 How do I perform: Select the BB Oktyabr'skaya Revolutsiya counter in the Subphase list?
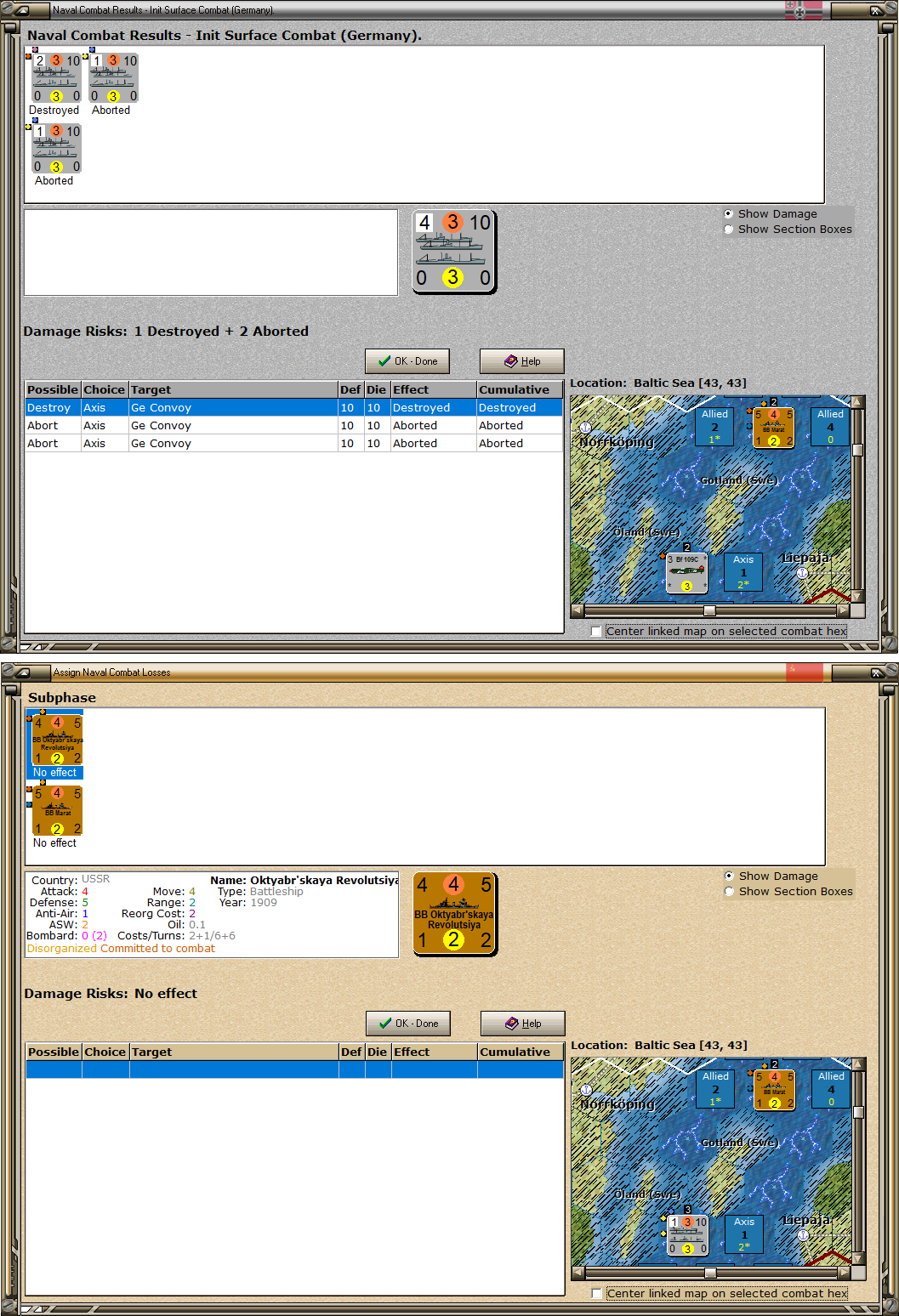57,740
